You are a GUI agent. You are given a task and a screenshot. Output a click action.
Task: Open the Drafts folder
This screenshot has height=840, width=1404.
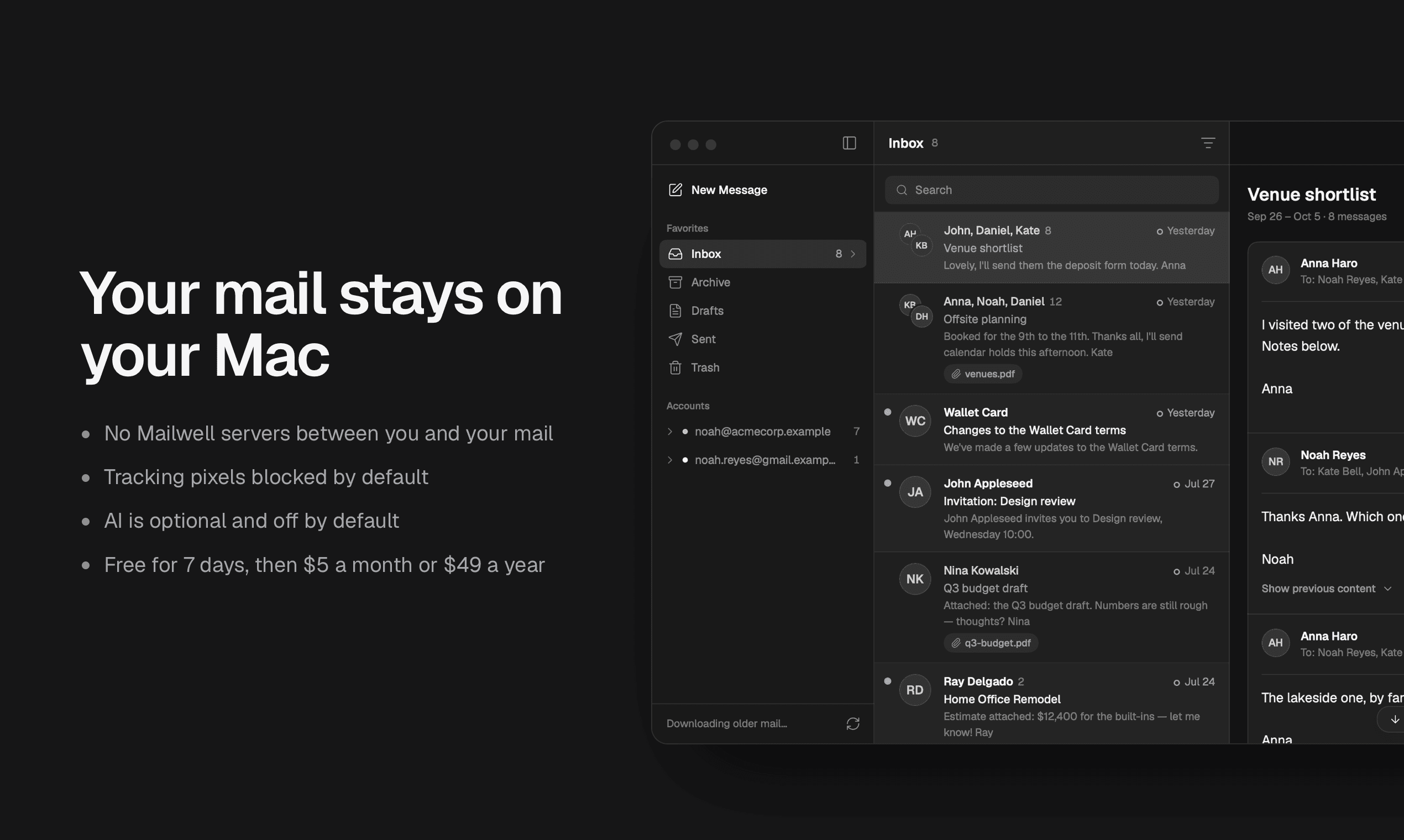pyautogui.click(x=763, y=310)
